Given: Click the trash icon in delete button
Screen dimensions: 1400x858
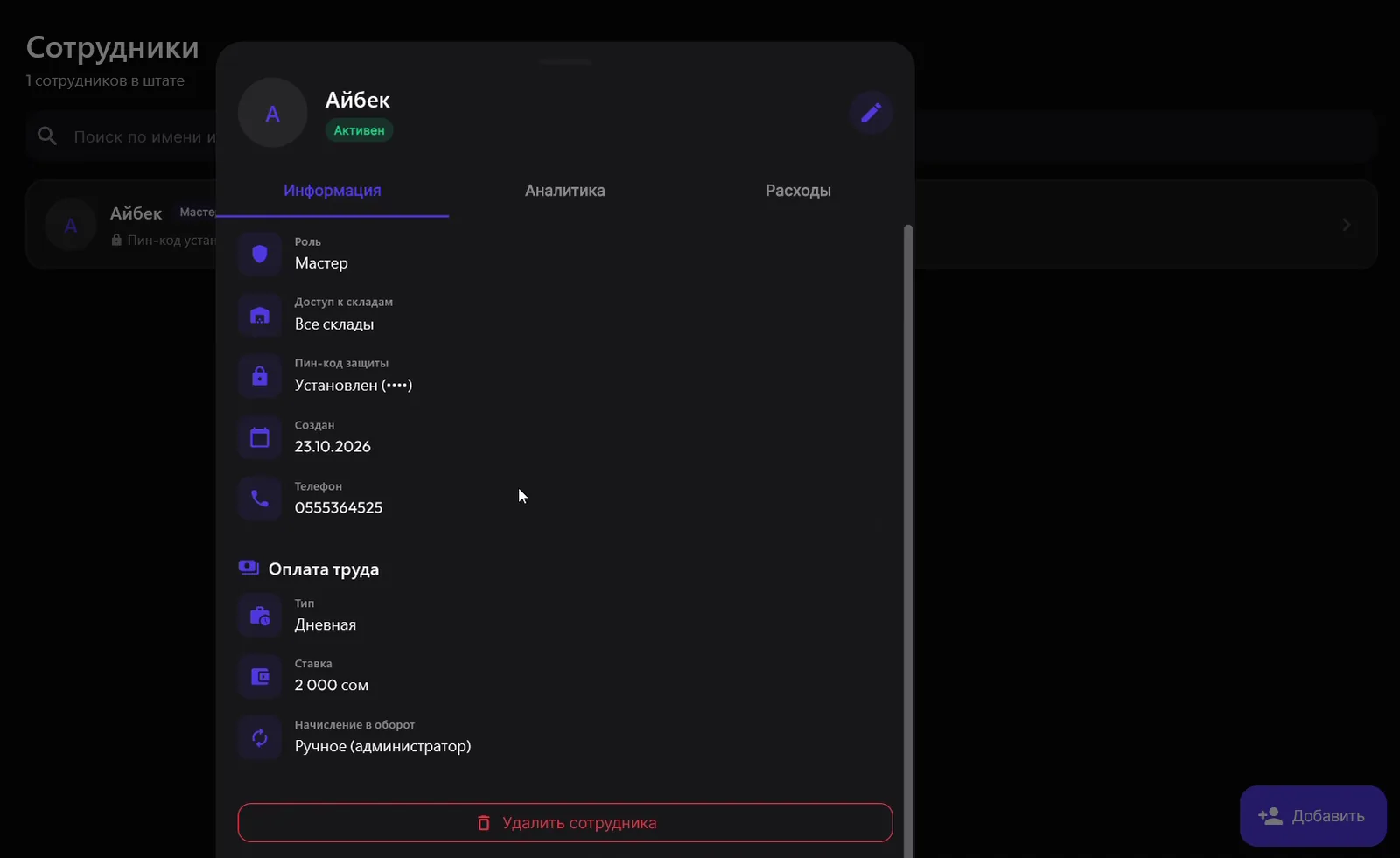Looking at the screenshot, I should (x=484, y=823).
